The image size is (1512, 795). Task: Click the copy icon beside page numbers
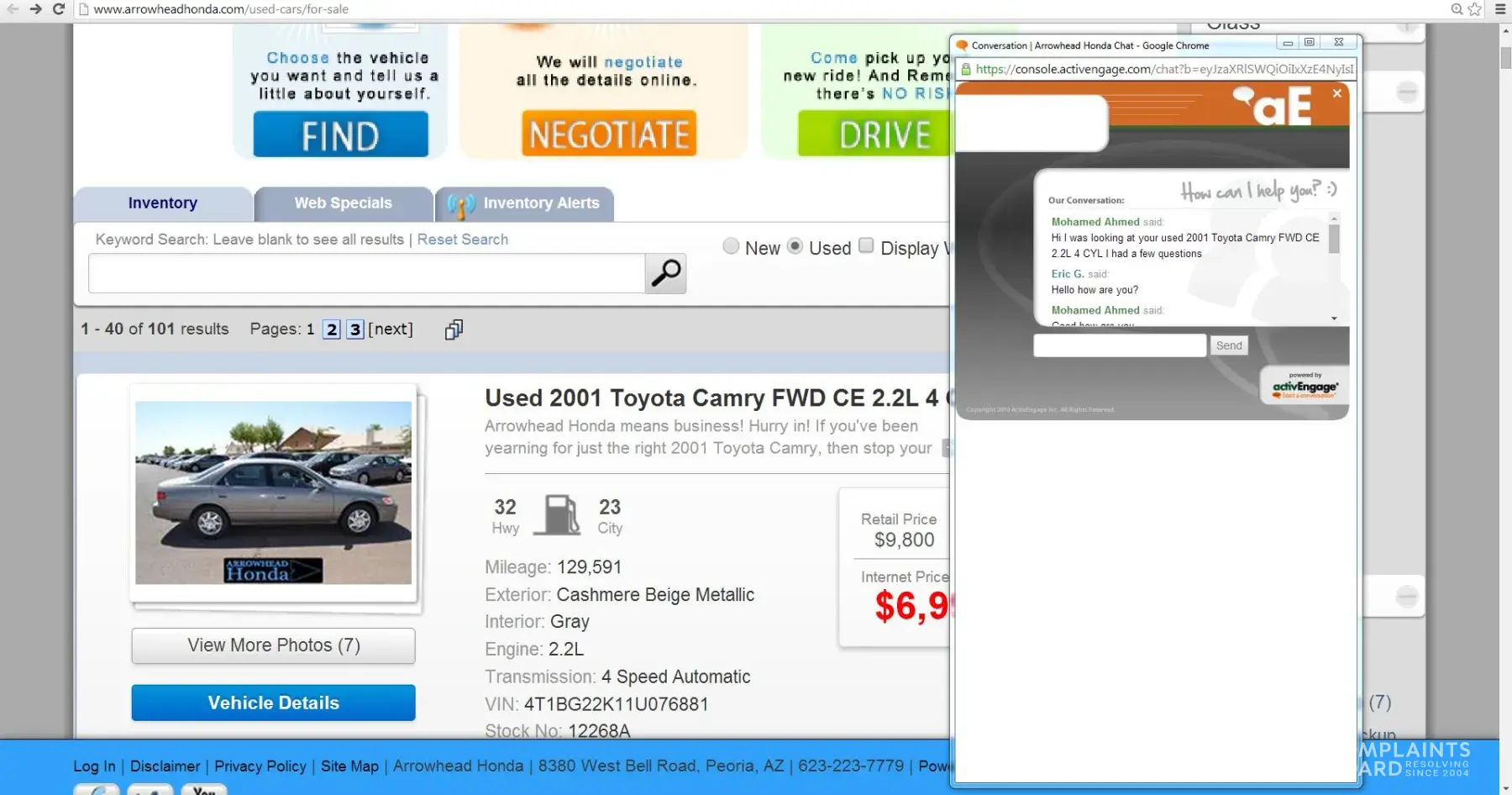(x=454, y=329)
